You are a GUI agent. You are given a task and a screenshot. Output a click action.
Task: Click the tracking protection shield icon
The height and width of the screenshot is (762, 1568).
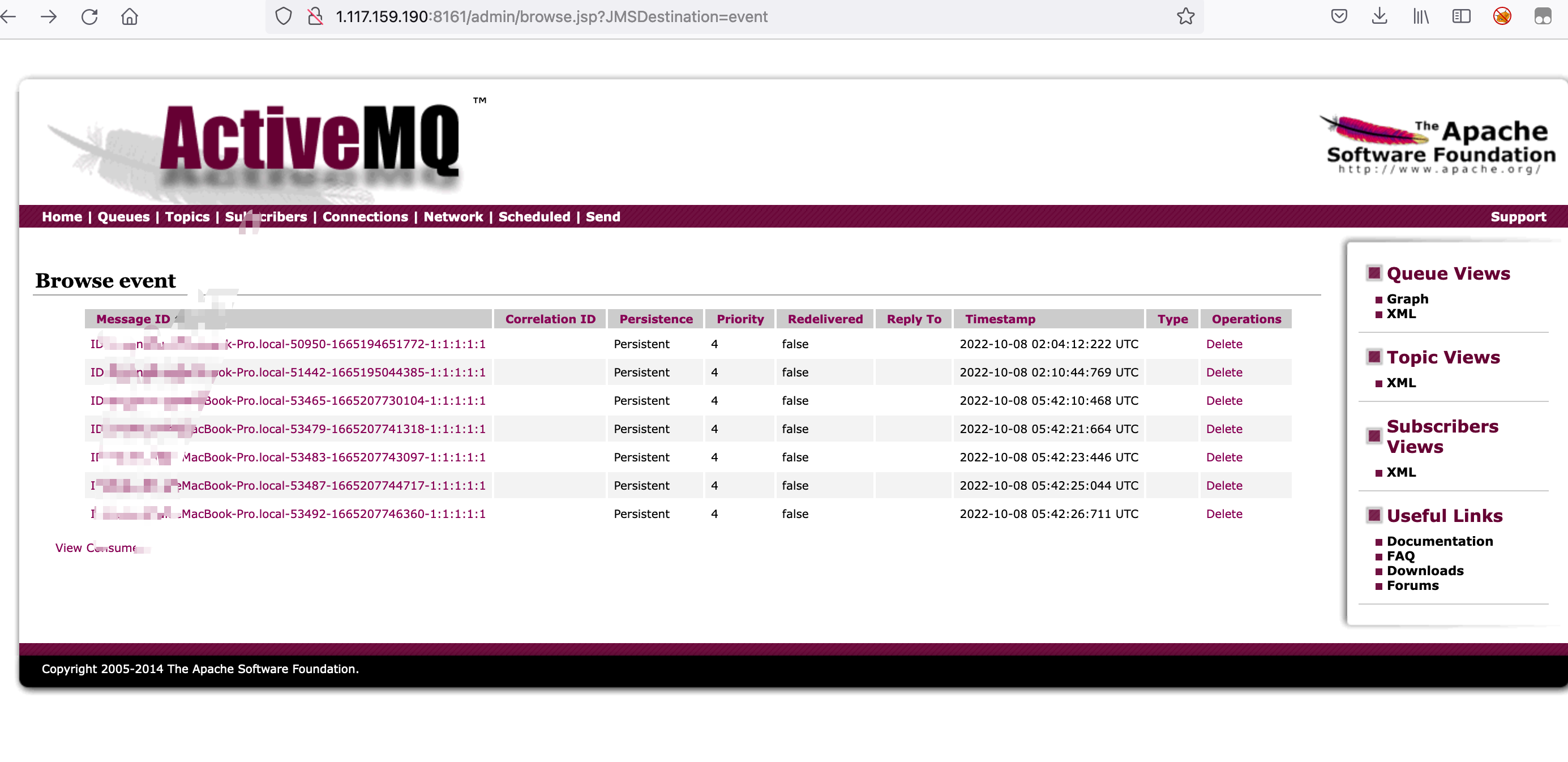(283, 16)
